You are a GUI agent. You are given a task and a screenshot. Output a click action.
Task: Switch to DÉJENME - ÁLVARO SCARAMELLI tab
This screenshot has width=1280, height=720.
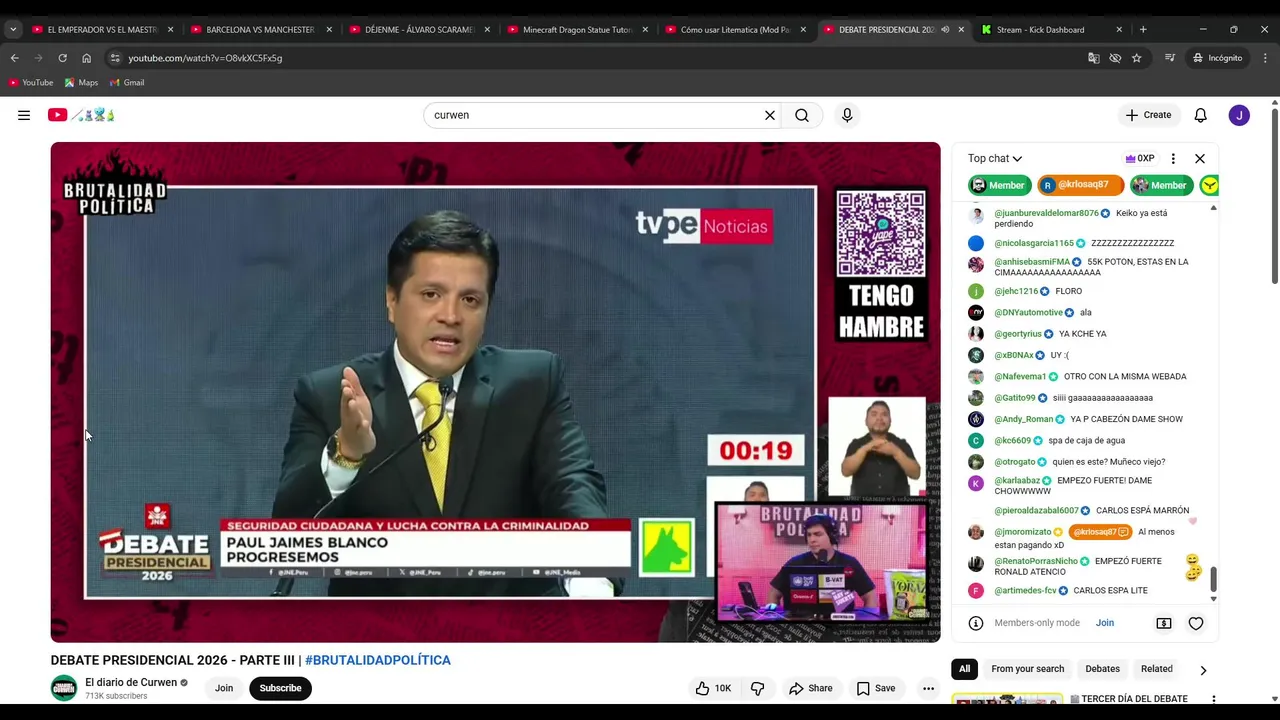pos(418,30)
